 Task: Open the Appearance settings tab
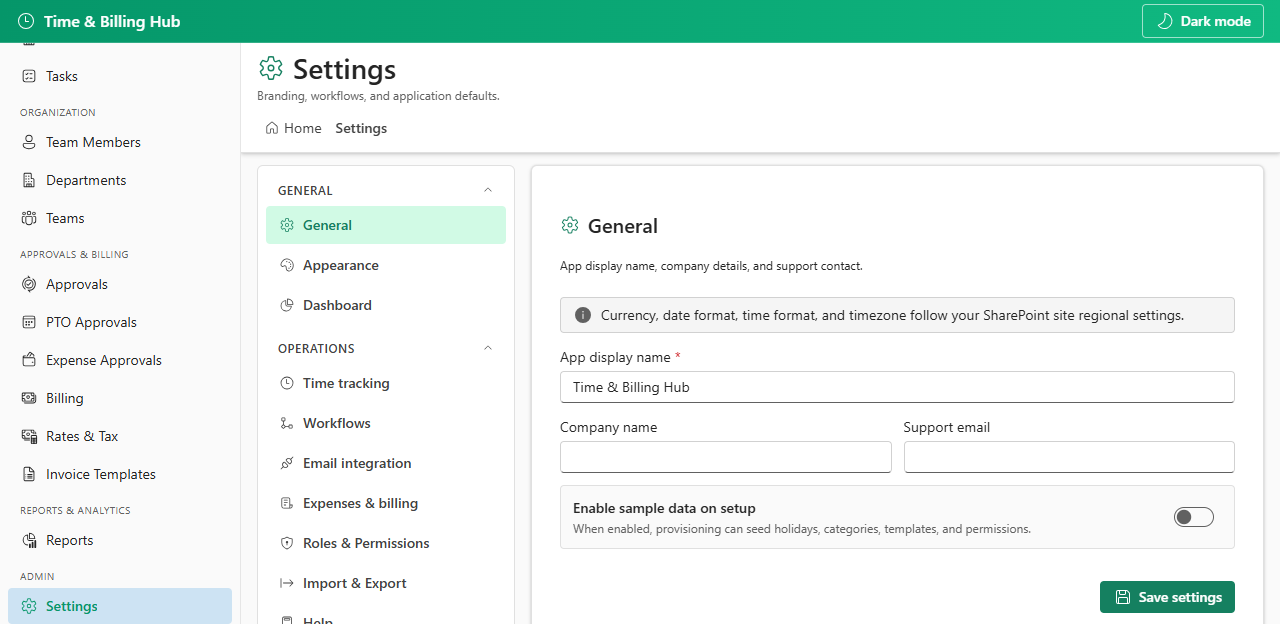coord(386,265)
